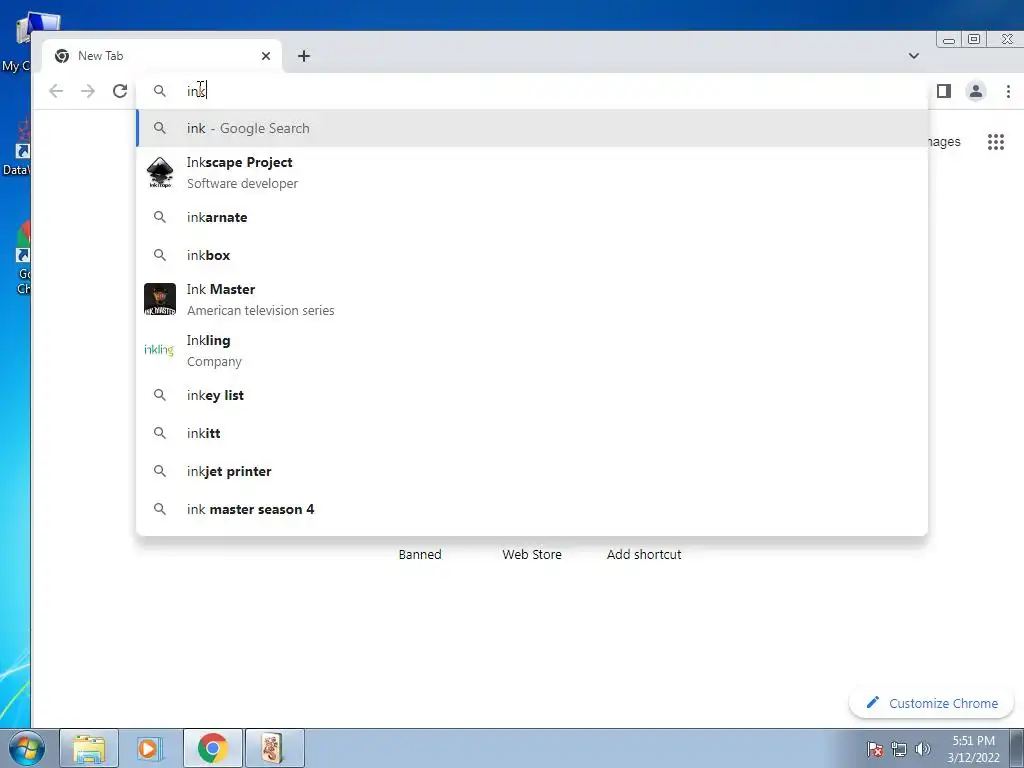Screen dimensions: 1024x768
Task: Select the inkey list suggestion
Action: [532, 395]
